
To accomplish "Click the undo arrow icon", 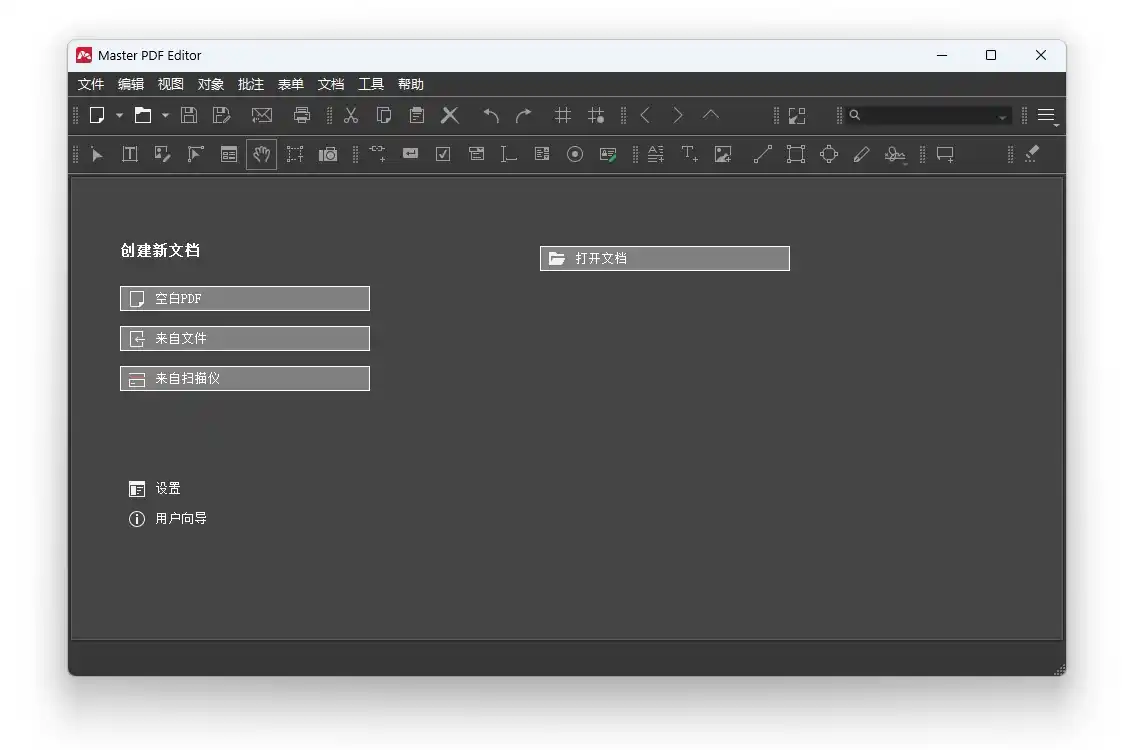I will [x=491, y=115].
